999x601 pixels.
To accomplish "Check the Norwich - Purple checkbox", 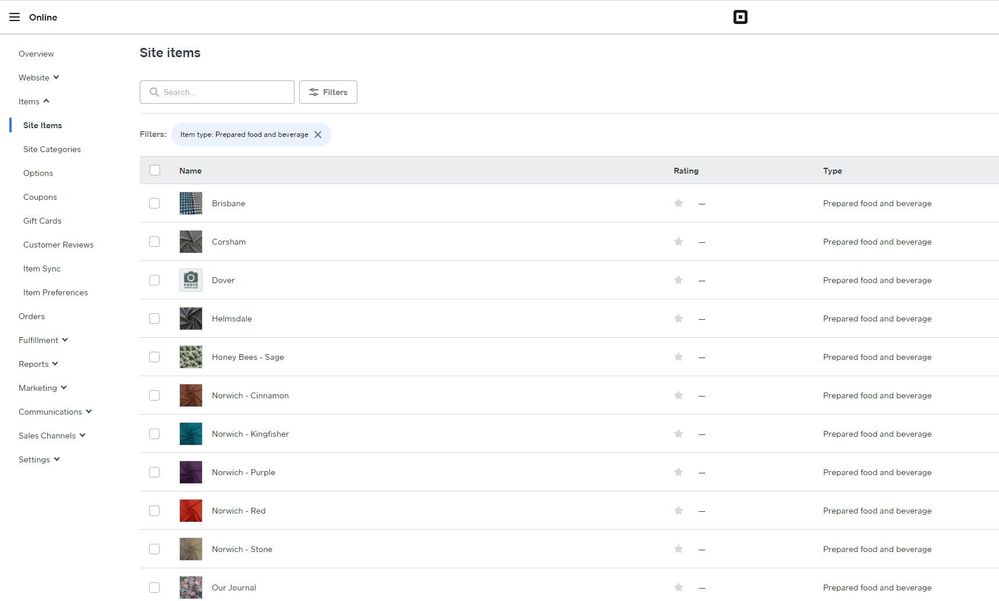I will click(x=154, y=472).
